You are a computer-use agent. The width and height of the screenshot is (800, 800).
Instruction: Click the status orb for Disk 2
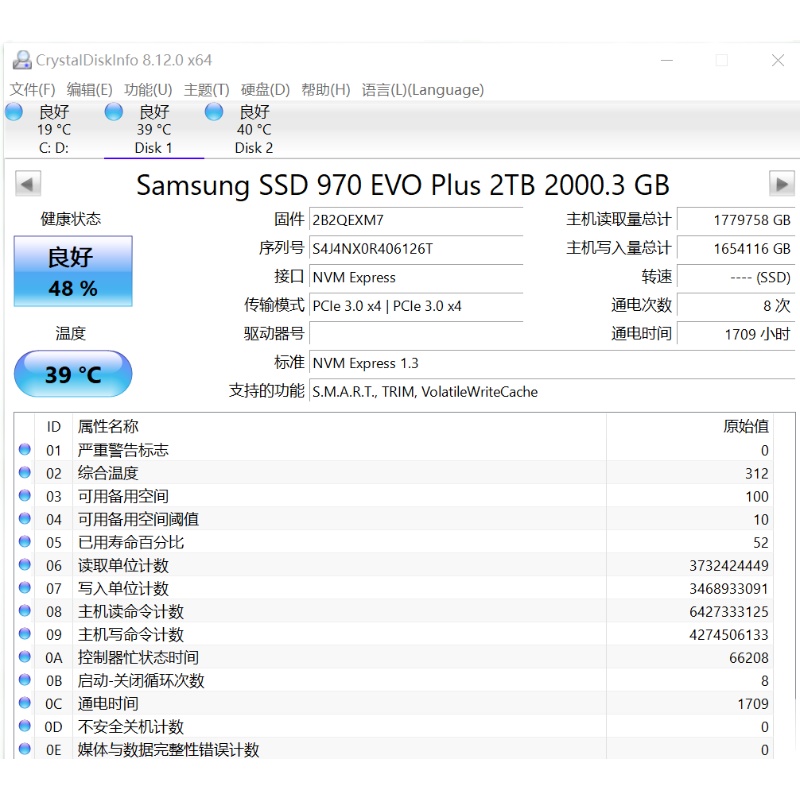(214, 112)
